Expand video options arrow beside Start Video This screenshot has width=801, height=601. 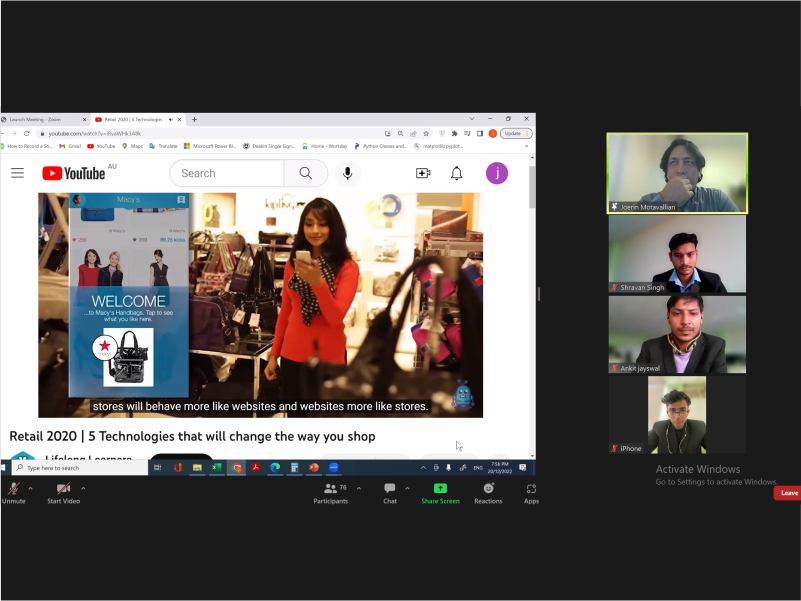pos(83,489)
